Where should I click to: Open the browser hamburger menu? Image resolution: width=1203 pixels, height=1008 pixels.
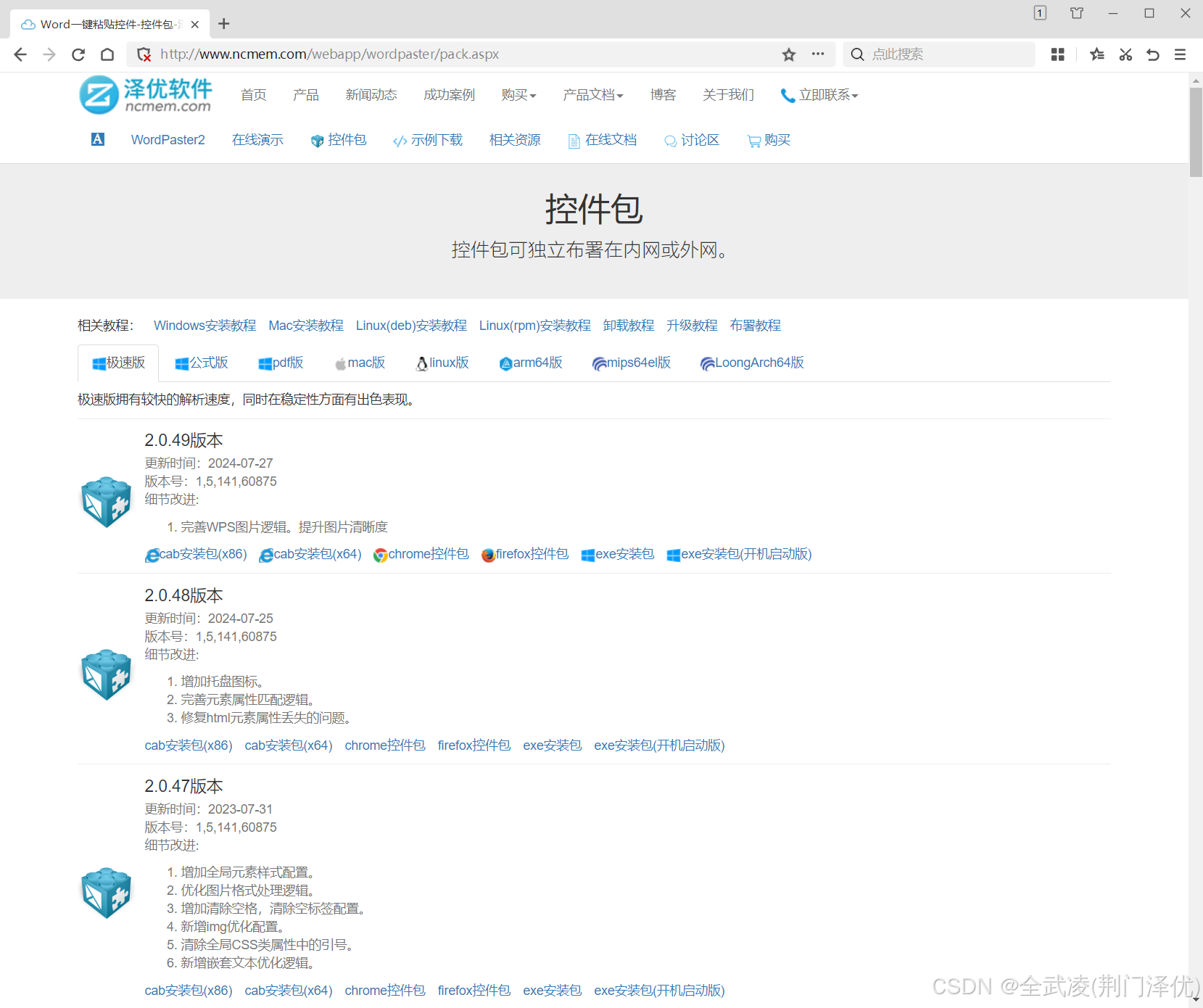coord(1180,54)
